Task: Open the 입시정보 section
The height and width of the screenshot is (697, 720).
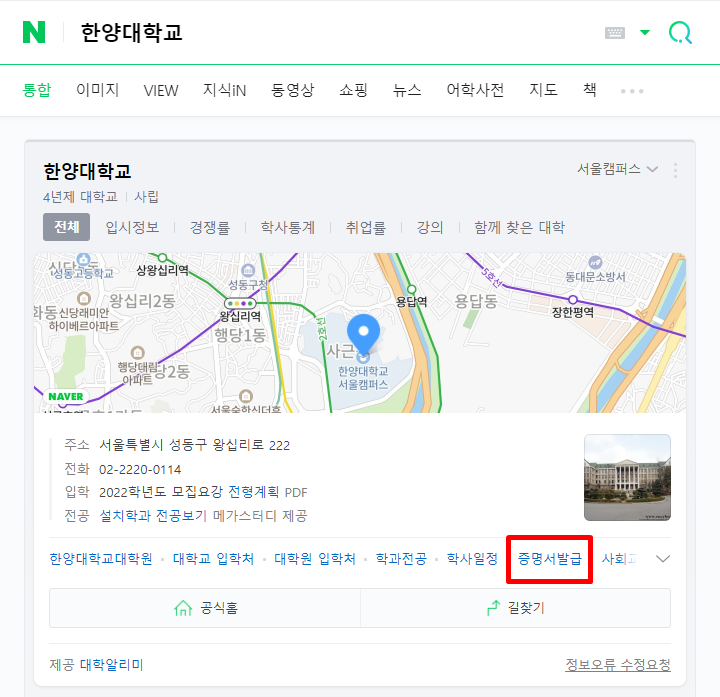Action: (x=132, y=227)
